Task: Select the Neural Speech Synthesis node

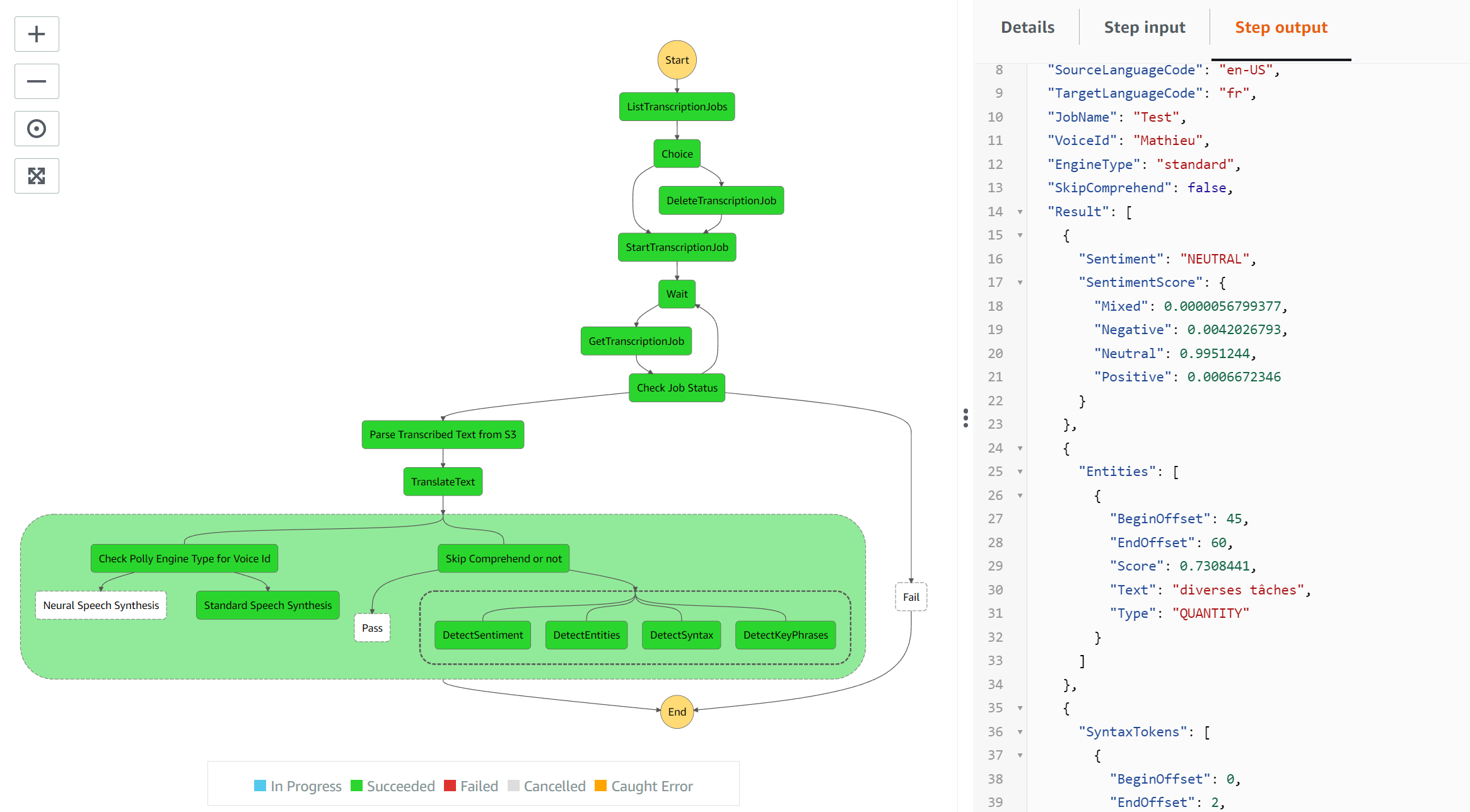Action: (101, 605)
